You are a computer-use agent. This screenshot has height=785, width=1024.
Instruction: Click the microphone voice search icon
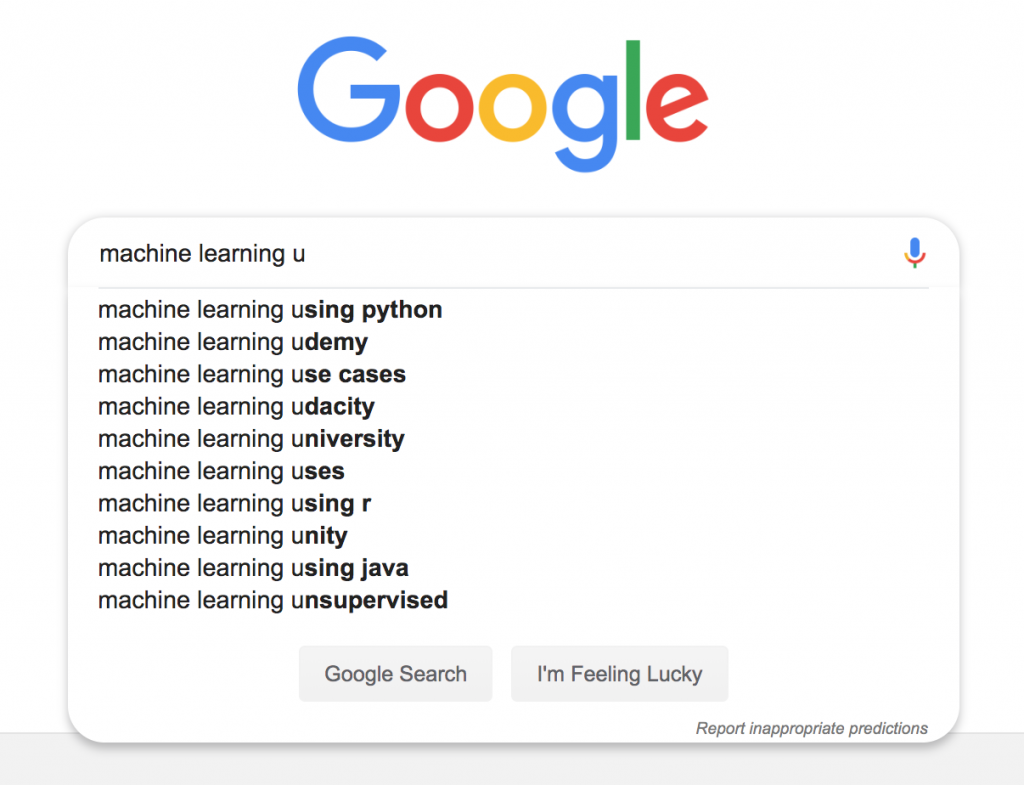point(914,253)
